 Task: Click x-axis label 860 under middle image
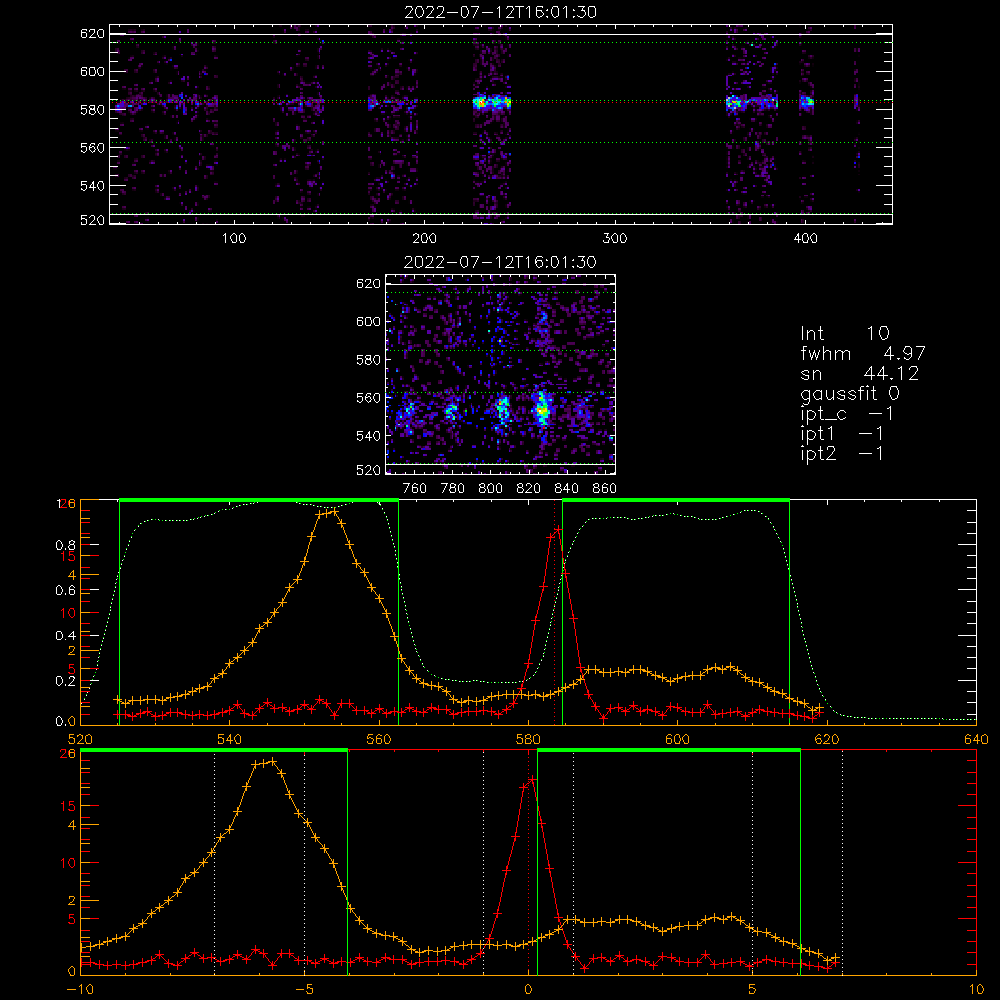point(604,489)
